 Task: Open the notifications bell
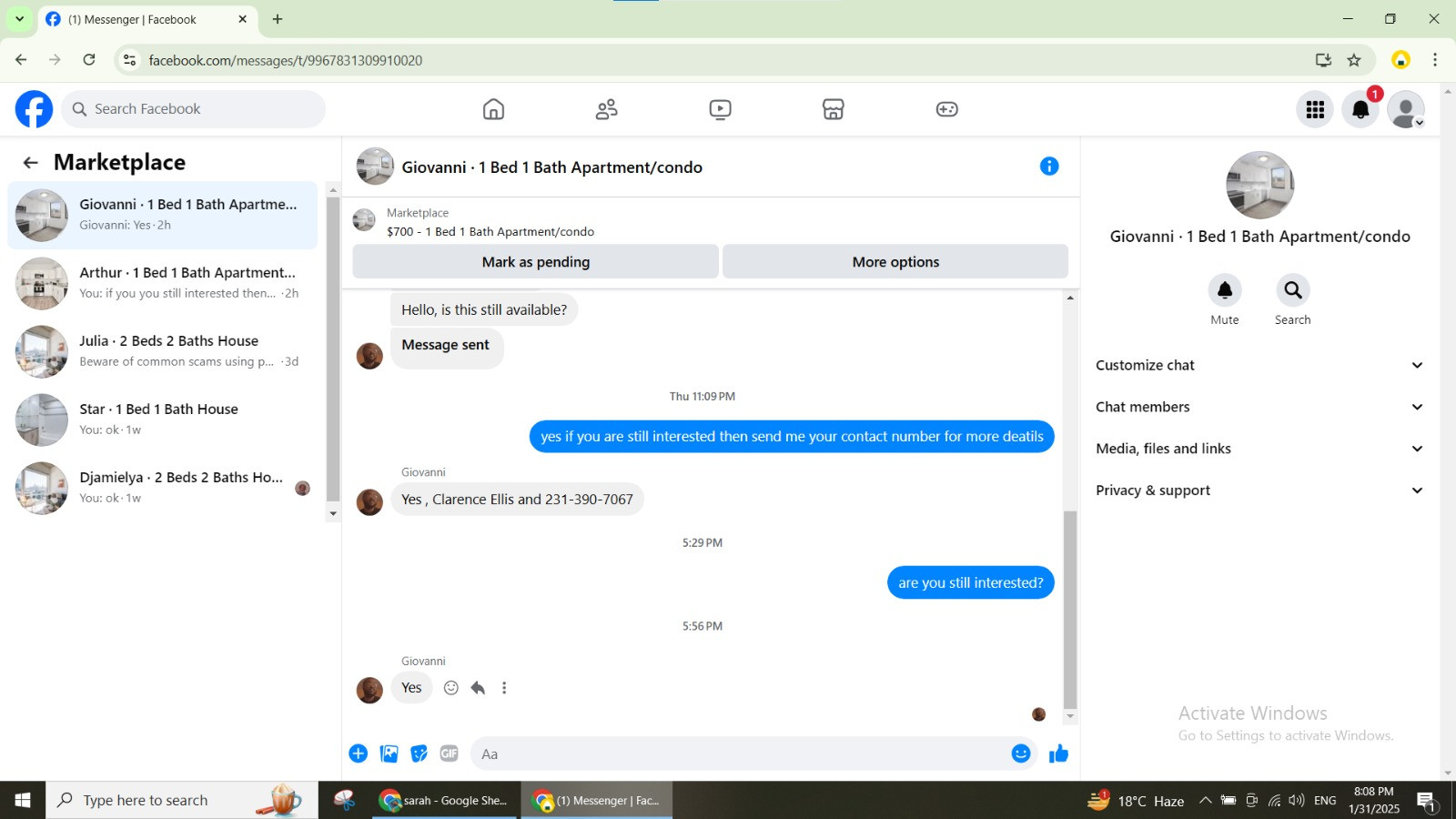point(1360,109)
